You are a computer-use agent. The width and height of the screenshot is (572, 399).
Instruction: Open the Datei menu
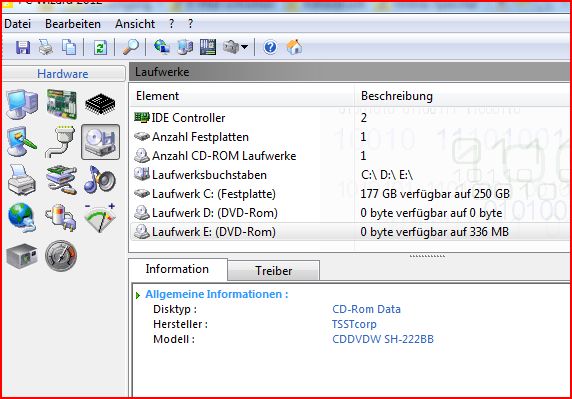point(18,24)
